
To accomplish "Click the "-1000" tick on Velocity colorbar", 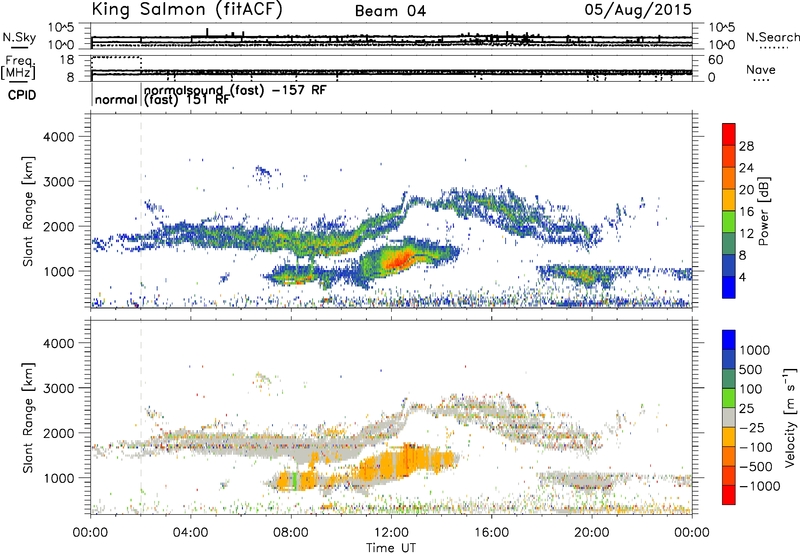I will point(760,486).
